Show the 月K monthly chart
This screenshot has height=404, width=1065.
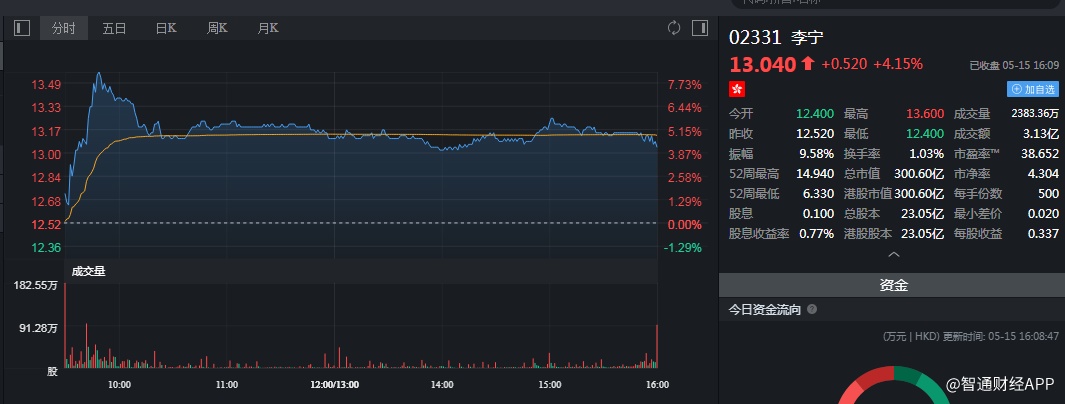tap(267, 28)
